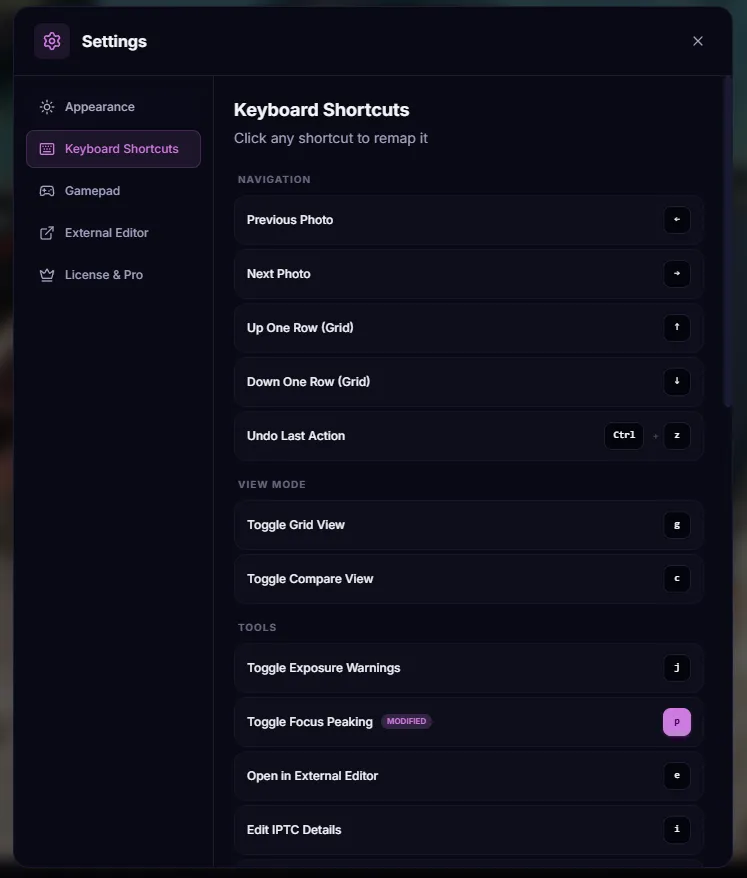Click the external link icon beside External Editor
The width and height of the screenshot is (747, 878).
pyautogui.click(x=47, y=233)
